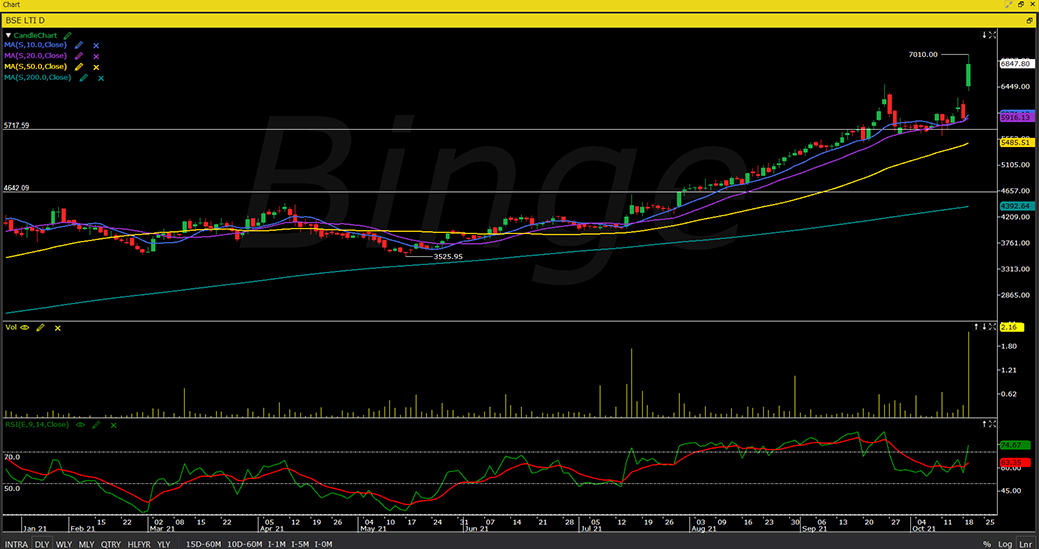This screenshot has width=1039, height=549.
Task: Click the BSE LTI D chart title
Action: (24, 21)
